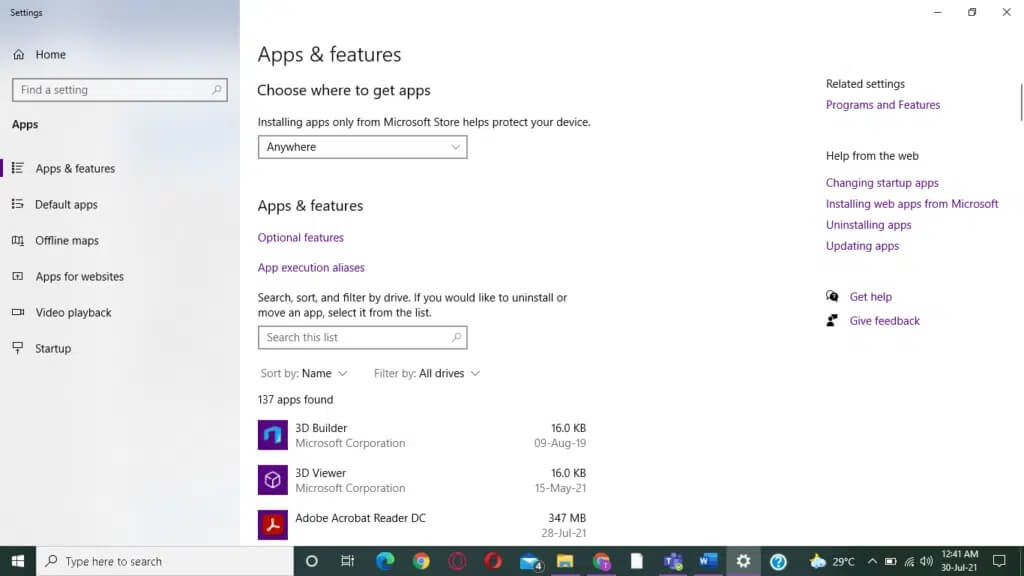Screen dimensions: 1024x576
Task: Open Optional features link
Action: coord(300,238)
